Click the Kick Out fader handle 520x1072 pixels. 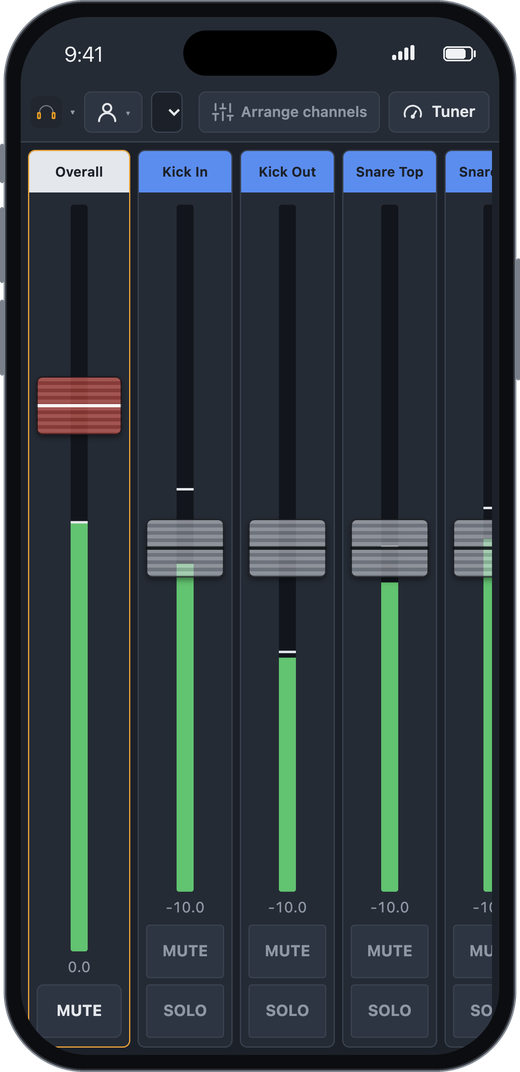click(287, 548)
